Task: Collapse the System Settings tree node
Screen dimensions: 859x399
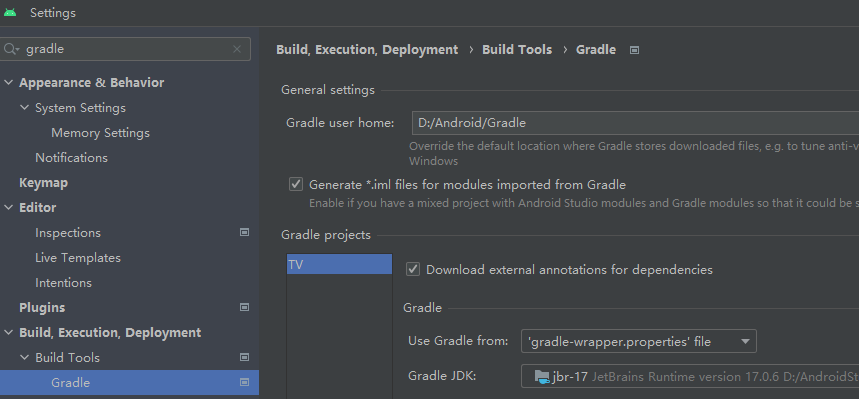Action: point(24,107)
